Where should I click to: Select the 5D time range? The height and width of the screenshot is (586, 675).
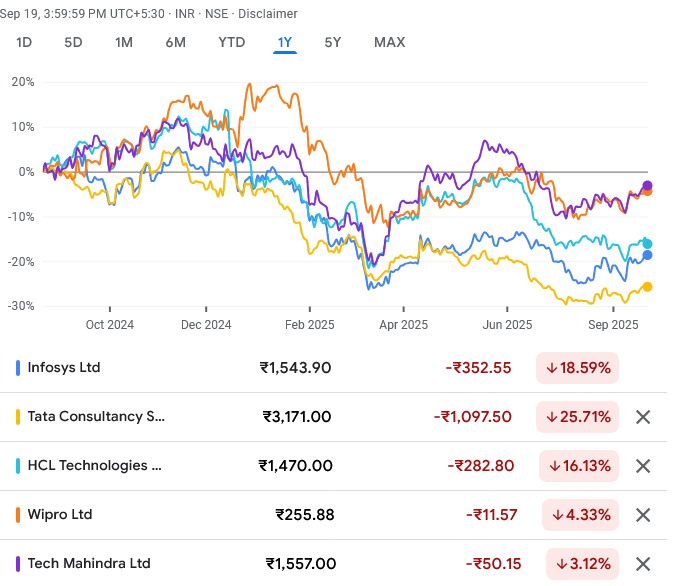pos(73,42)
